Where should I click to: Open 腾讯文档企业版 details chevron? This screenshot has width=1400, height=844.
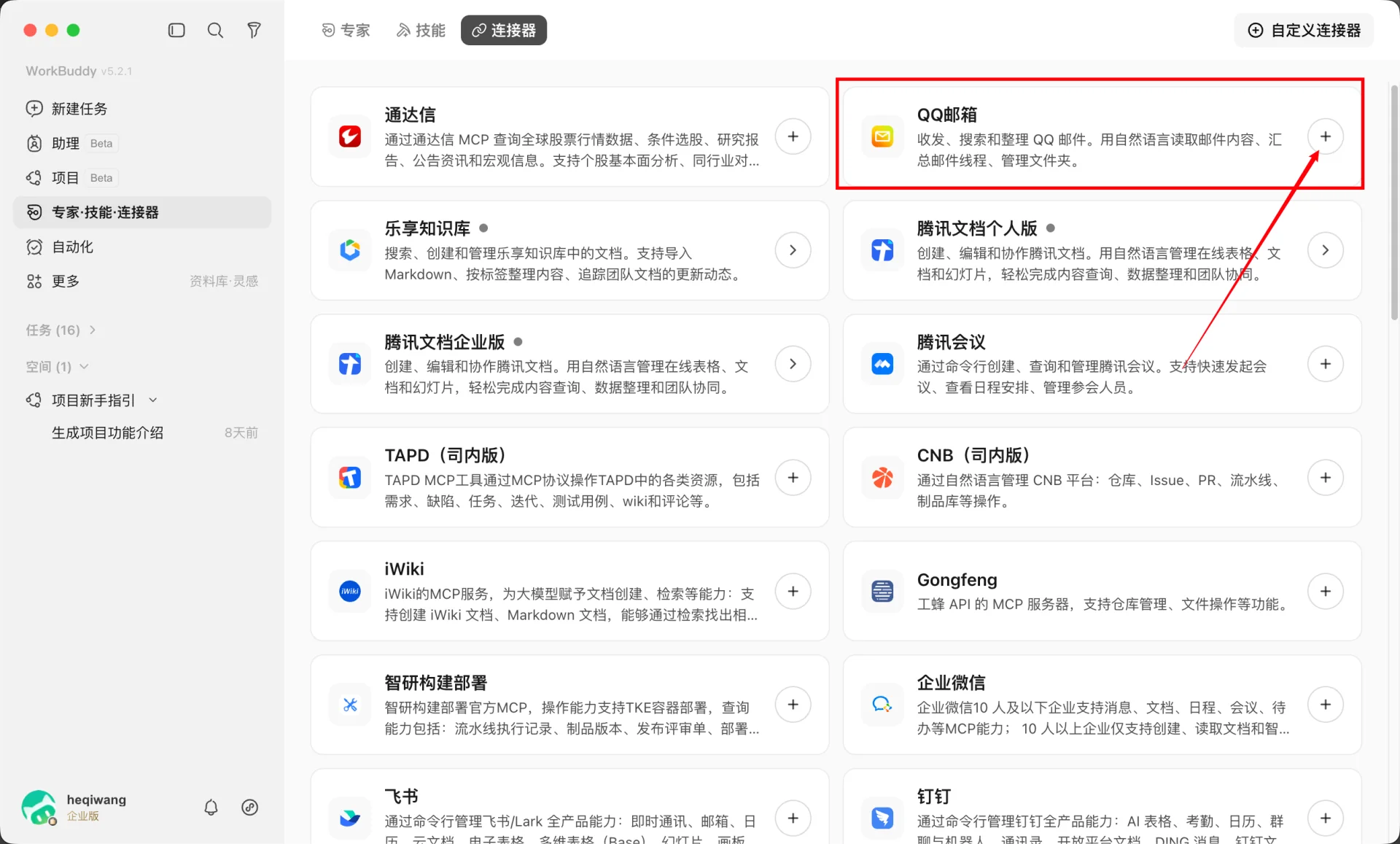[793, 364]
